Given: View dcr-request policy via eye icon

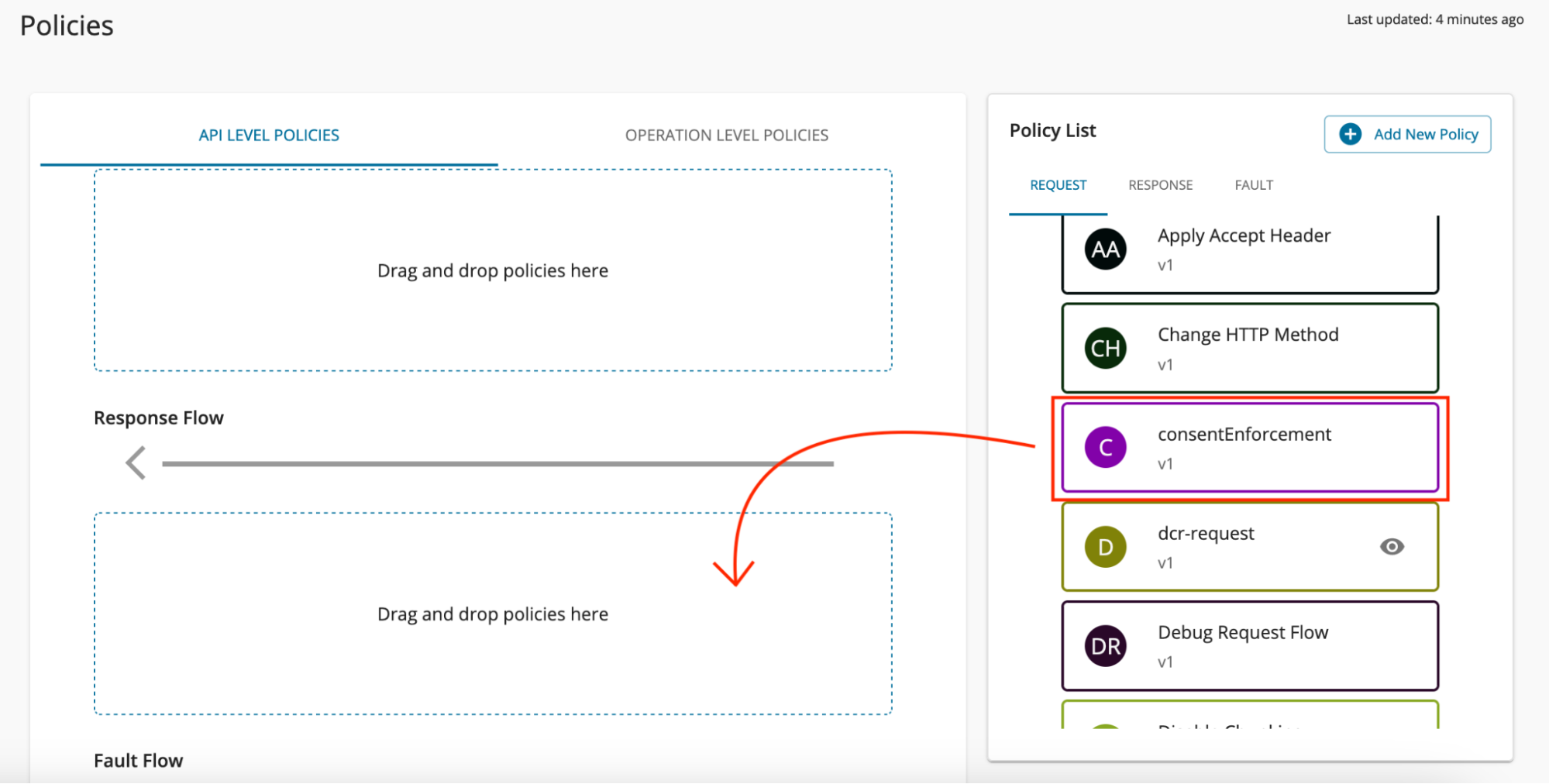Looking at the screenshot, I should tap(1392, 547).
